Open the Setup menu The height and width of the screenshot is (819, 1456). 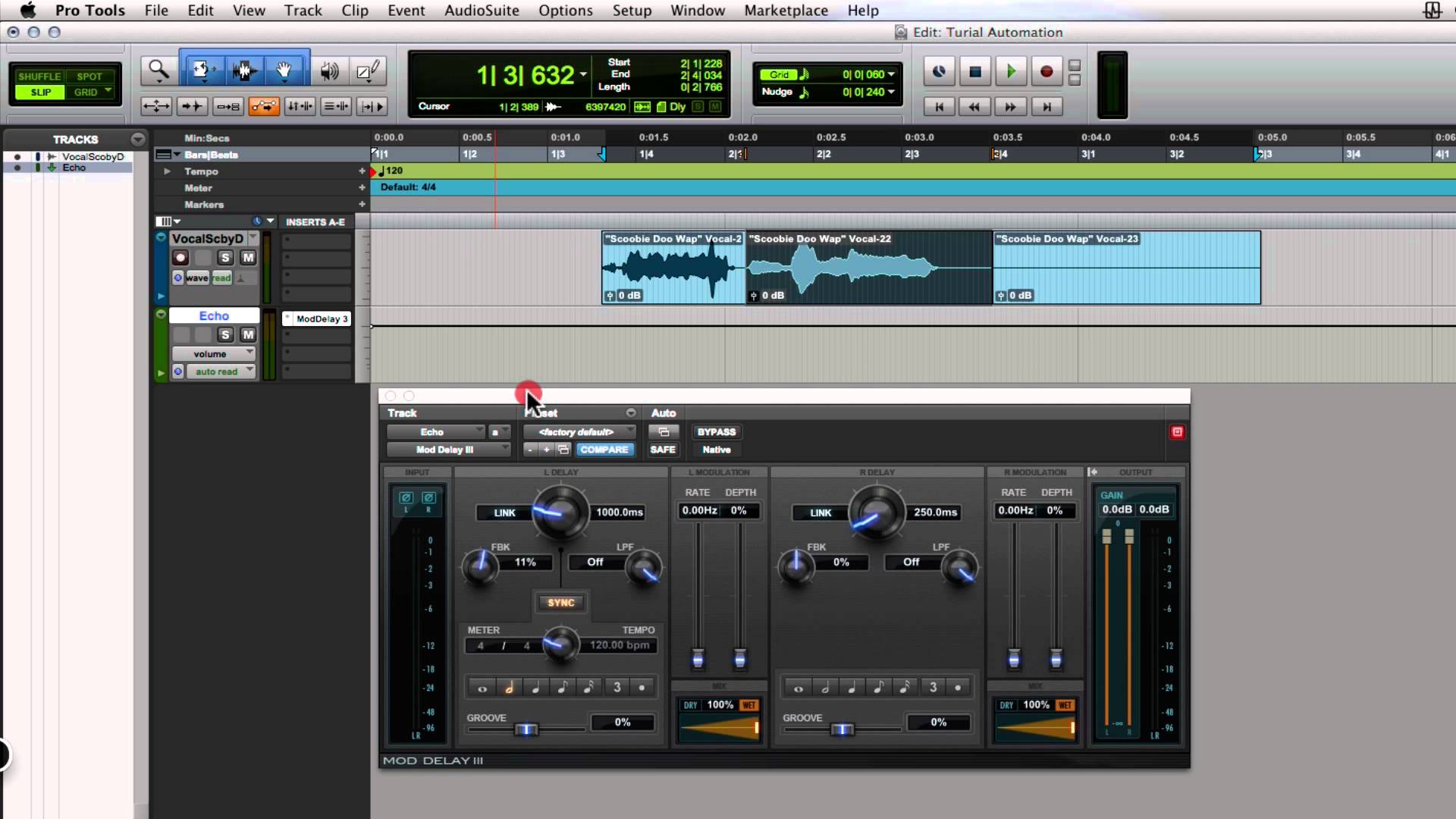pyautogui.click(x=632, y=11)
